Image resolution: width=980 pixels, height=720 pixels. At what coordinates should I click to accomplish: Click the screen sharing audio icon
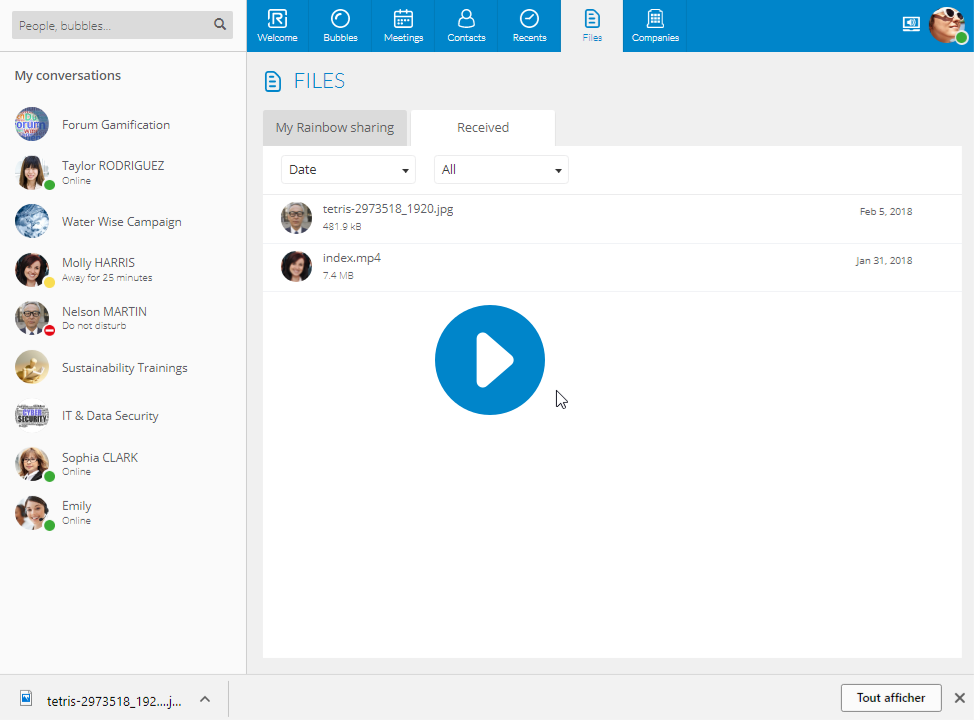coord(911,24)
